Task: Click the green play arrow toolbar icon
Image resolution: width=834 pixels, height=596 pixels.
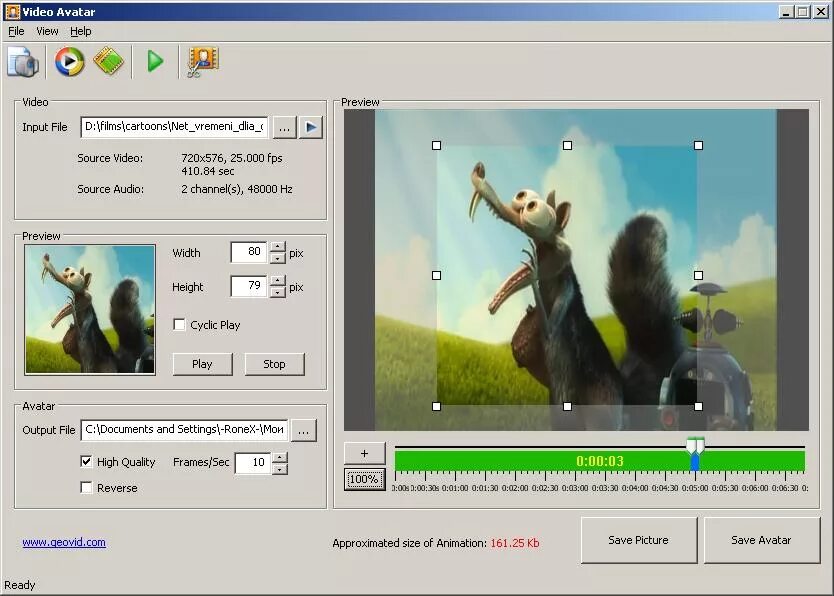Action: (155, 62)
